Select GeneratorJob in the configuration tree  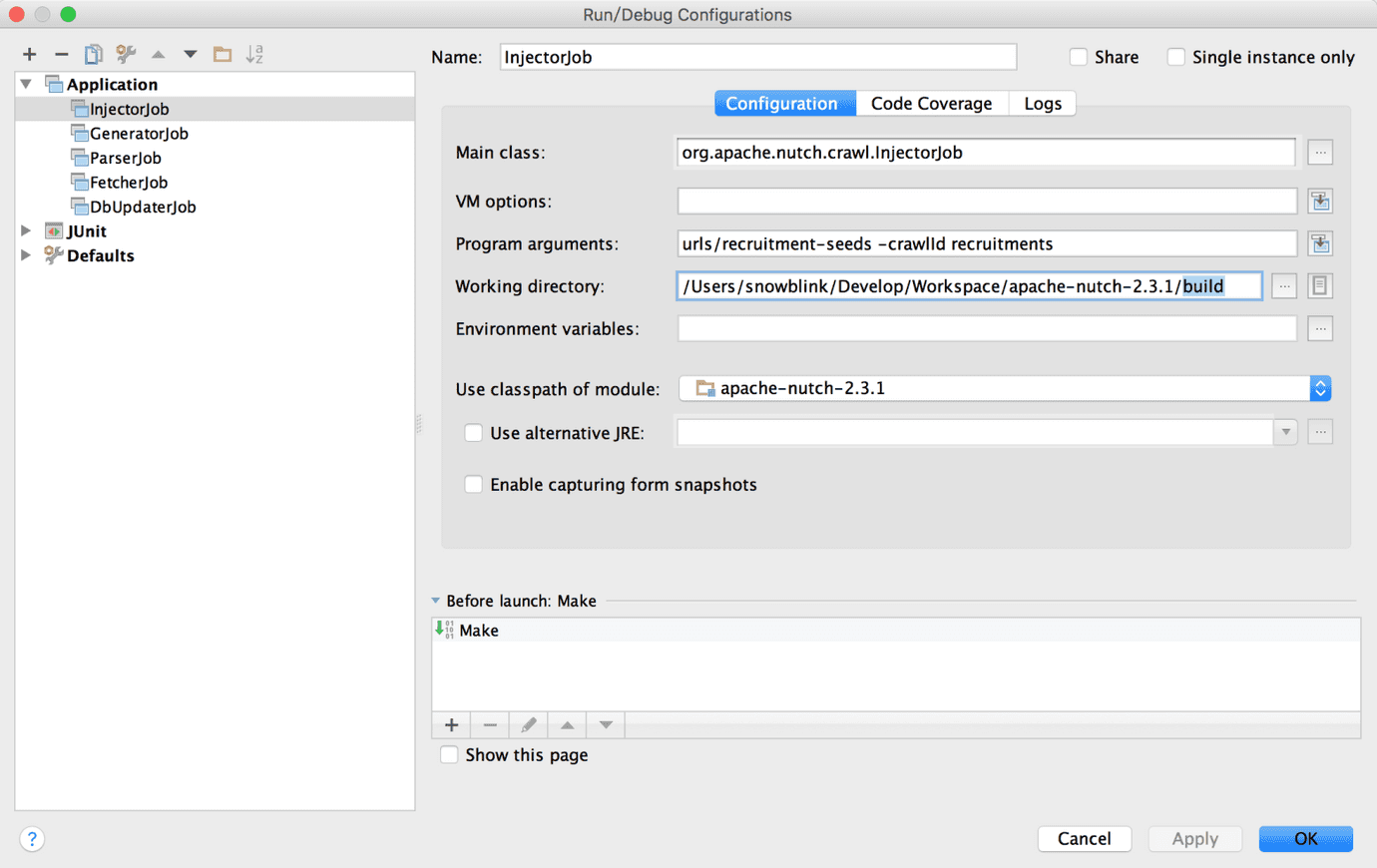pos(139,134)
